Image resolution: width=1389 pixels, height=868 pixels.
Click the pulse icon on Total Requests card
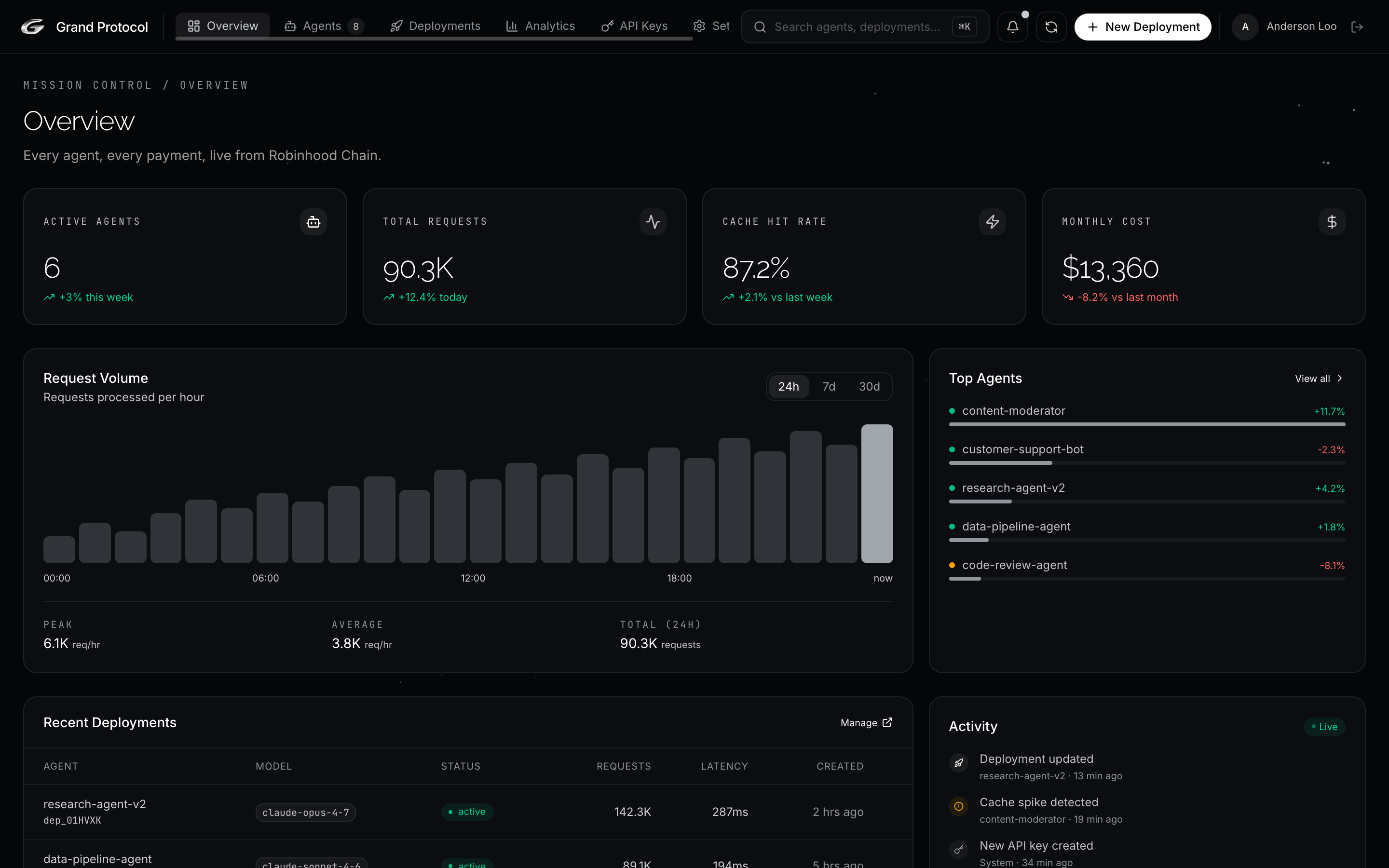point(653,222)
